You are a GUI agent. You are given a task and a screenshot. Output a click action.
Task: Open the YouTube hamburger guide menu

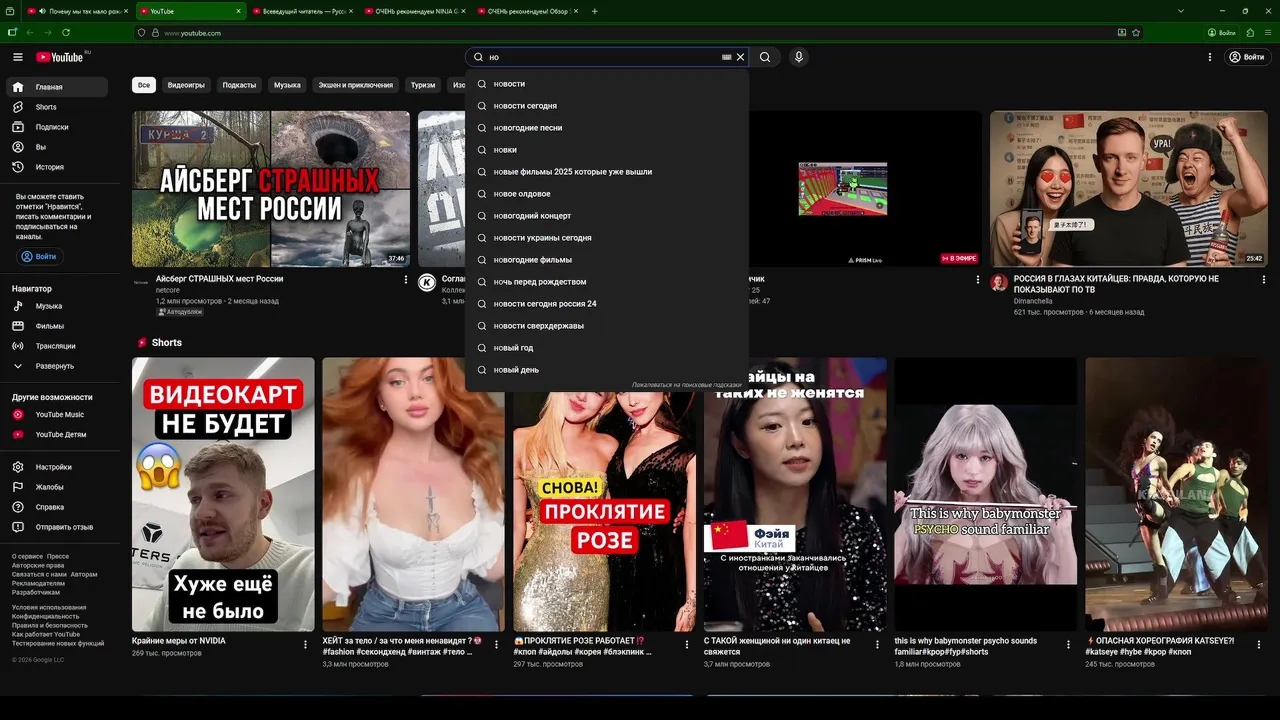point(18,57)
